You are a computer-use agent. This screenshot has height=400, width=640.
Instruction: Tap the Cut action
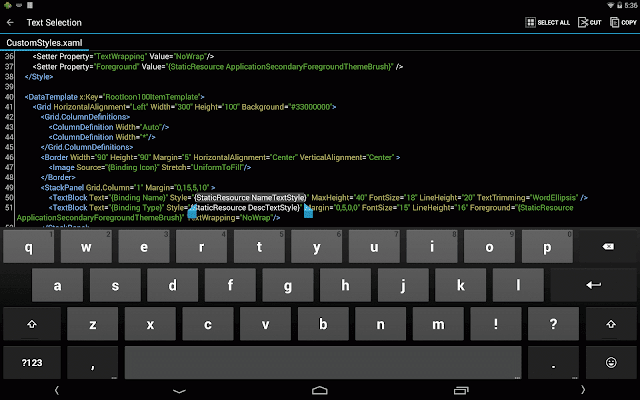tap(590, 22)
